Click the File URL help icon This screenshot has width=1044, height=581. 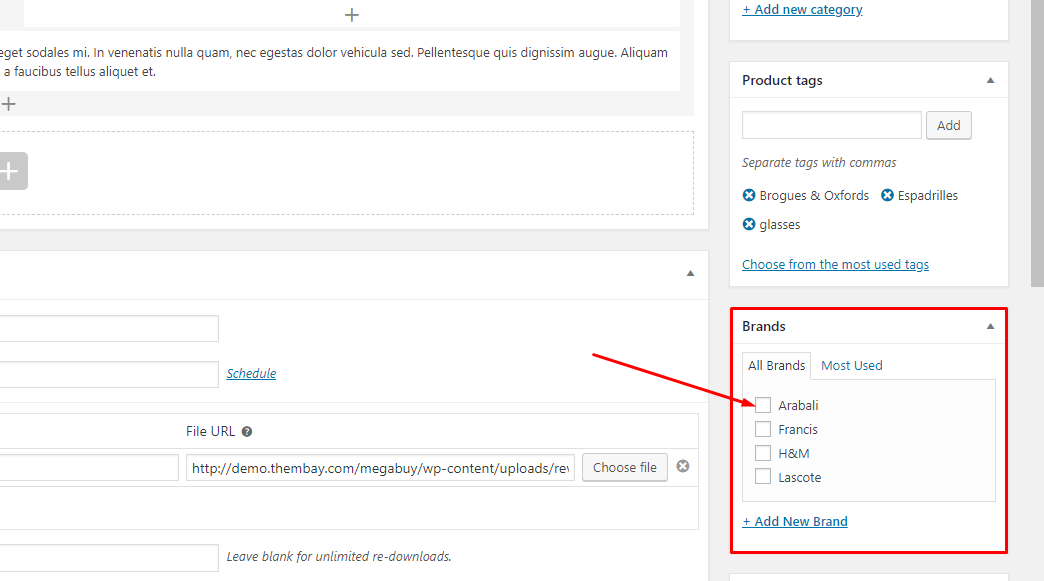tap(247, 432)
